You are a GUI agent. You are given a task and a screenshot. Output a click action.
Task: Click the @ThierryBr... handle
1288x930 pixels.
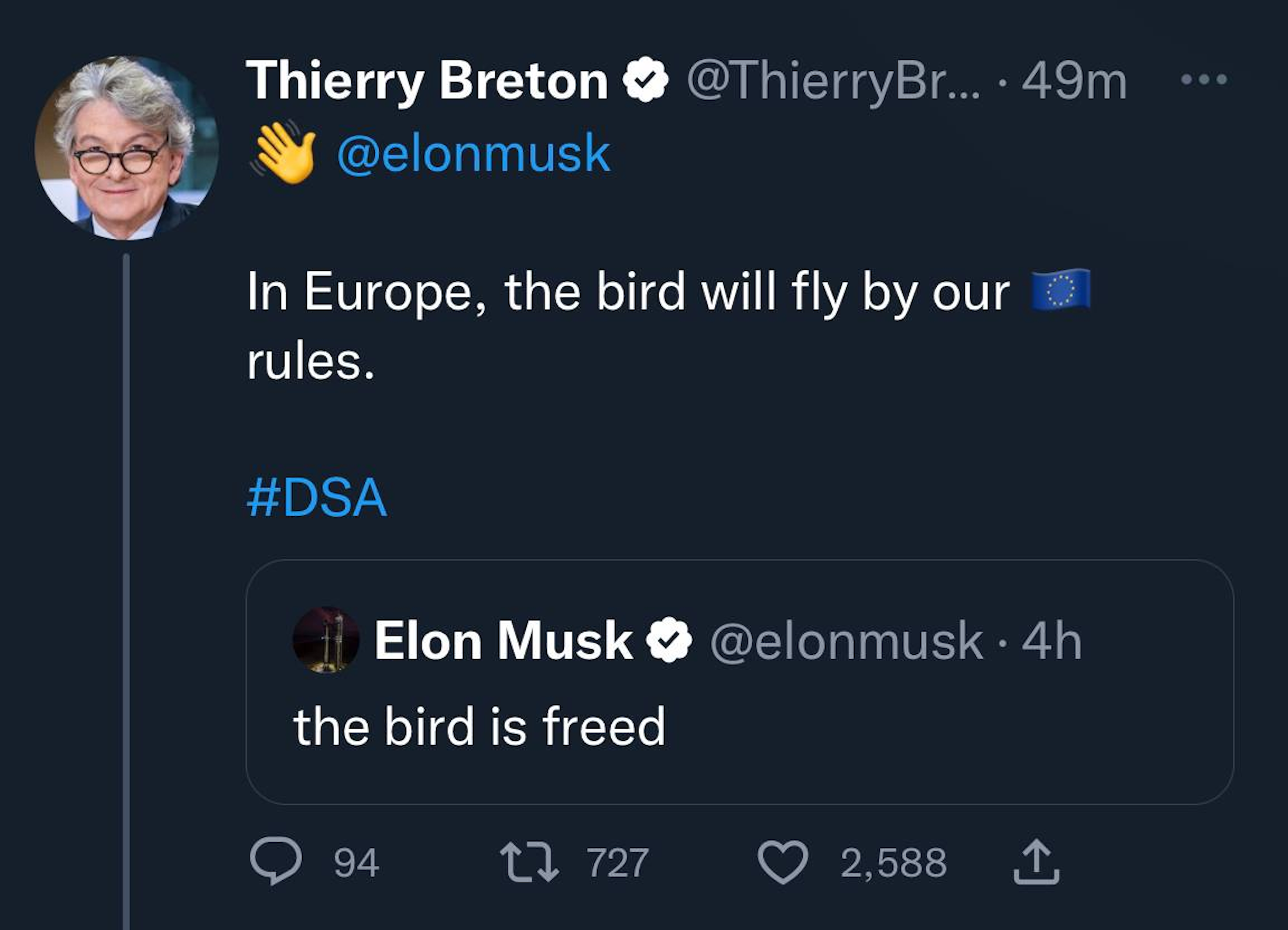coord(833,81)
